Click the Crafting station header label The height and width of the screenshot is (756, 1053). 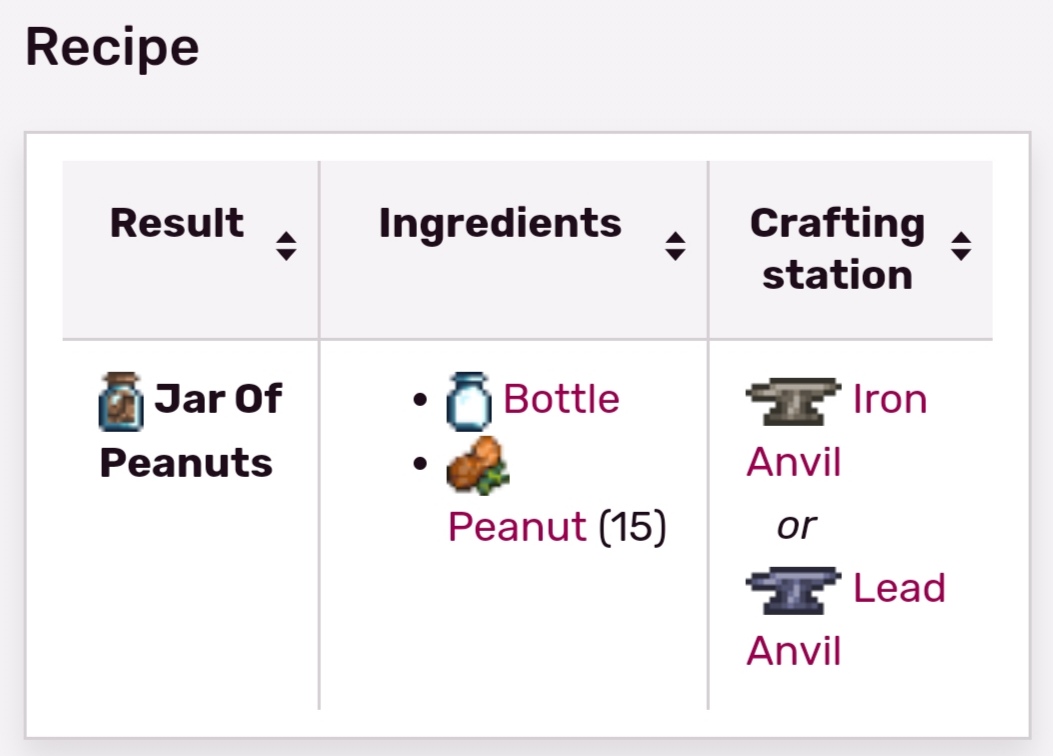tap(837, 249)
